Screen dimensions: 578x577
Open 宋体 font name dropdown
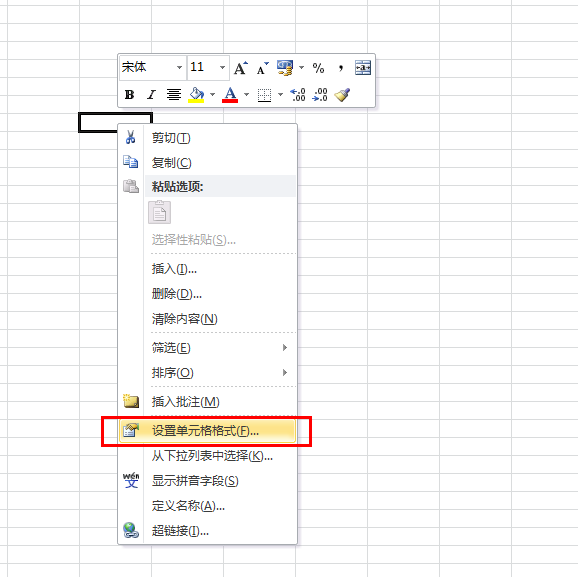pos(180,67)
